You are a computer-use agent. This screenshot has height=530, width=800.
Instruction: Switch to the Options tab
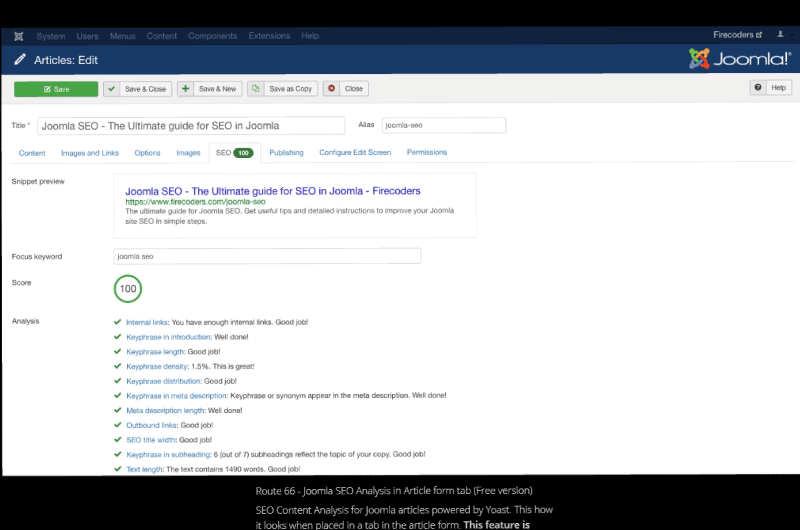147,153
